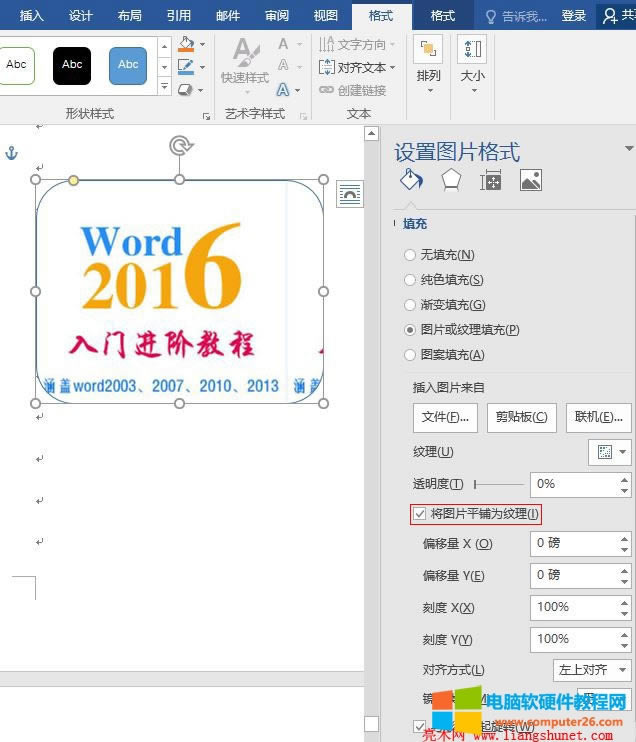The width and height of the screenshot is (636, 742).
Task: Click the 偏移量 X input field
Action: pyautogui.click(x=573, y=543)
